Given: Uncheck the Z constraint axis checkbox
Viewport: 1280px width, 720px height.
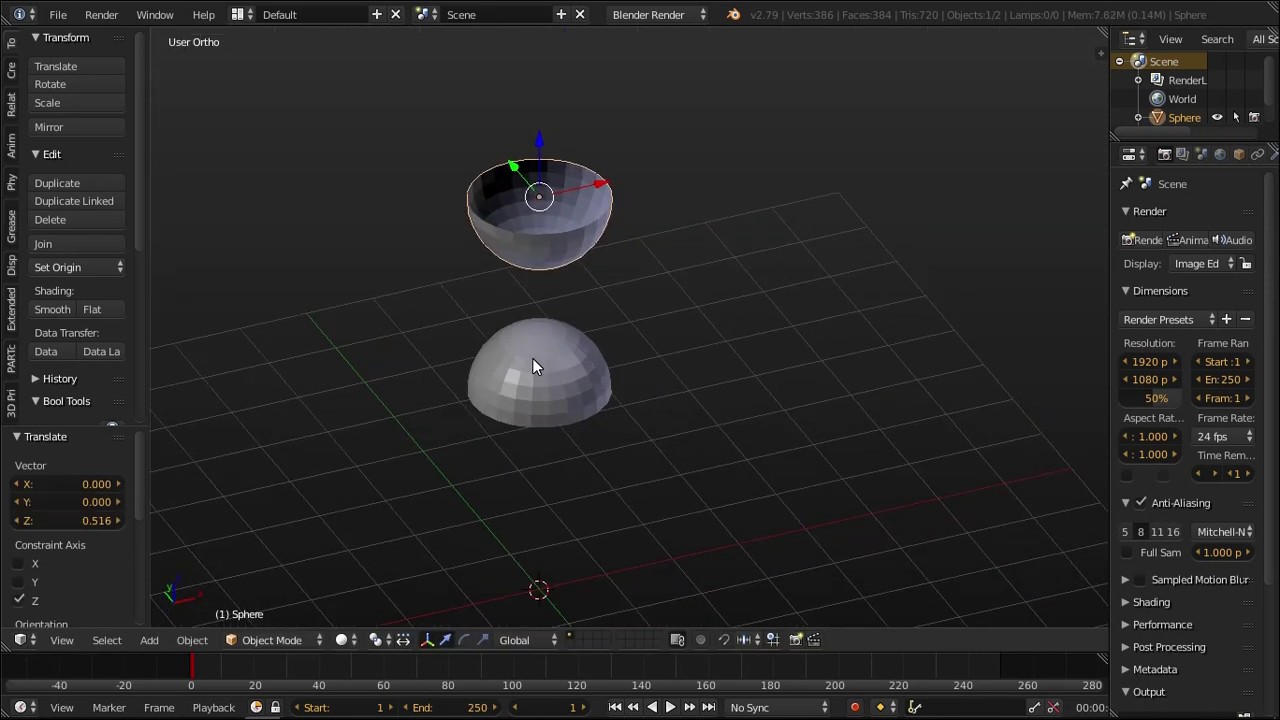Looking at the screenshot, I should click(19, 600).
